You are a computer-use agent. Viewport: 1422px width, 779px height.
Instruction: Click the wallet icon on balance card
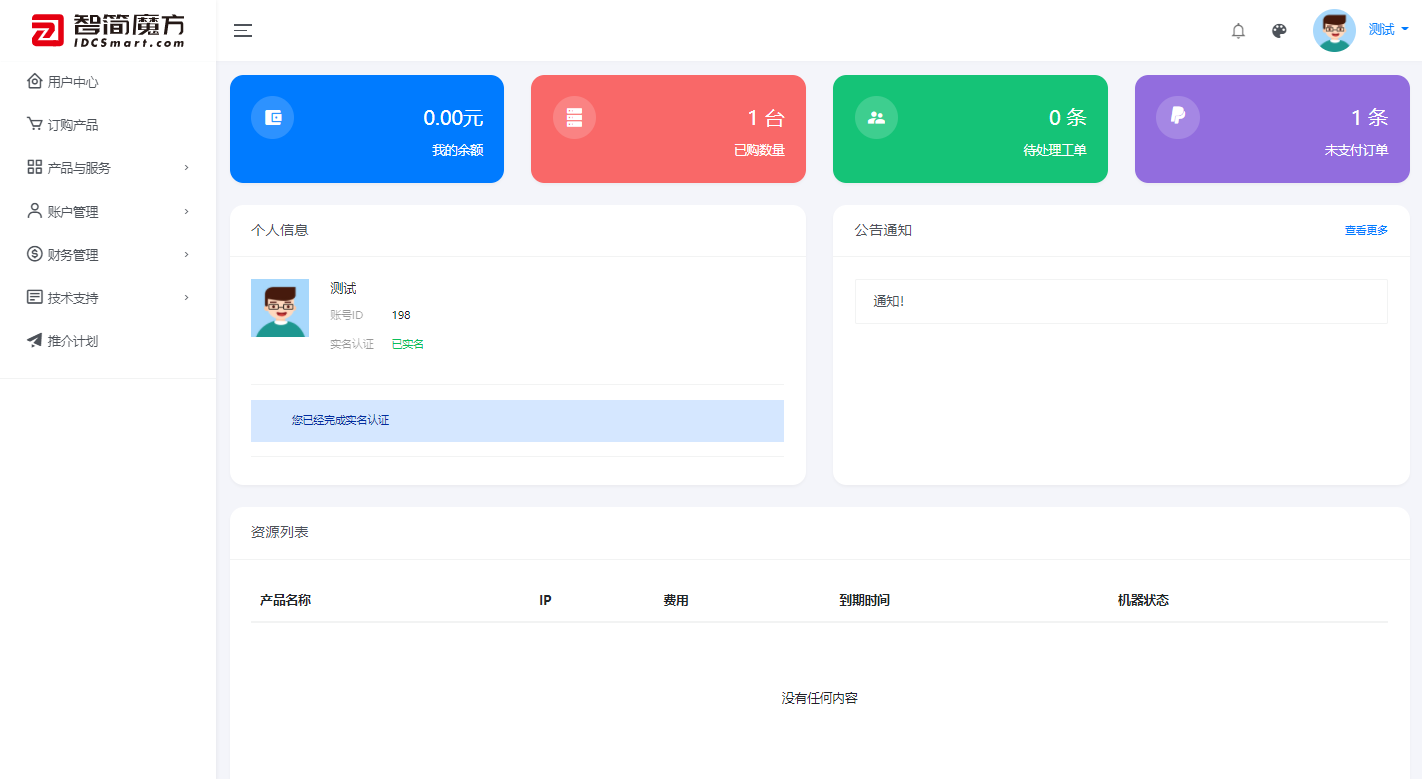(273, 117)
